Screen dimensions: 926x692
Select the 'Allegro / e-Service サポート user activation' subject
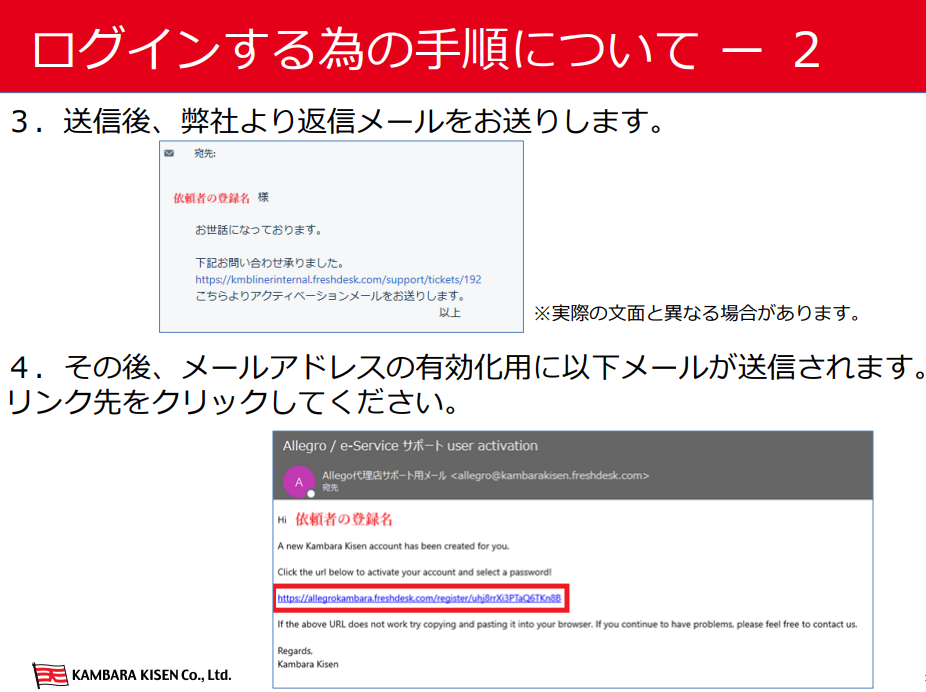pyautogui.click(x=410, y=446)
